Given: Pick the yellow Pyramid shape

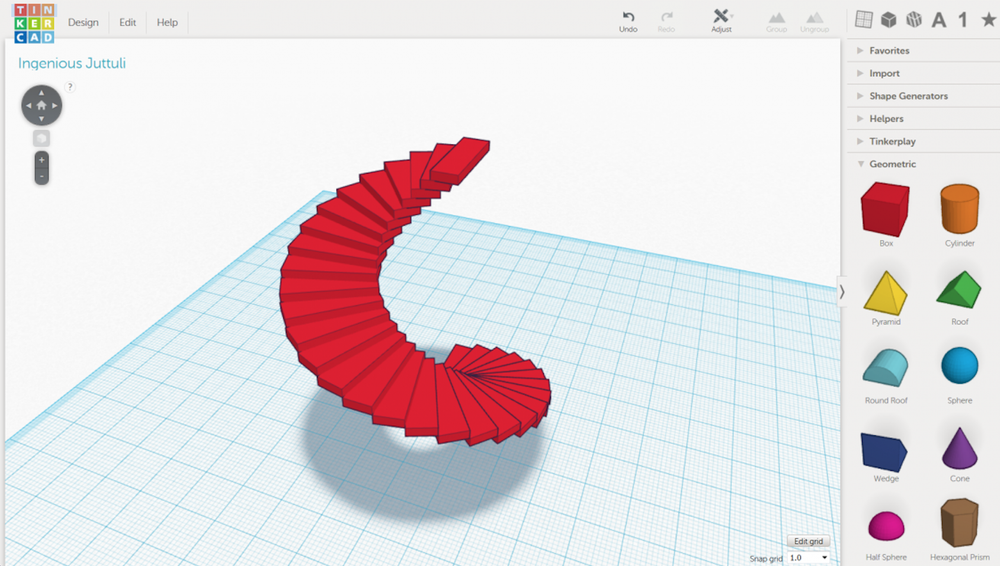Looking at the screenshot, I should click(x=886, y=293).
